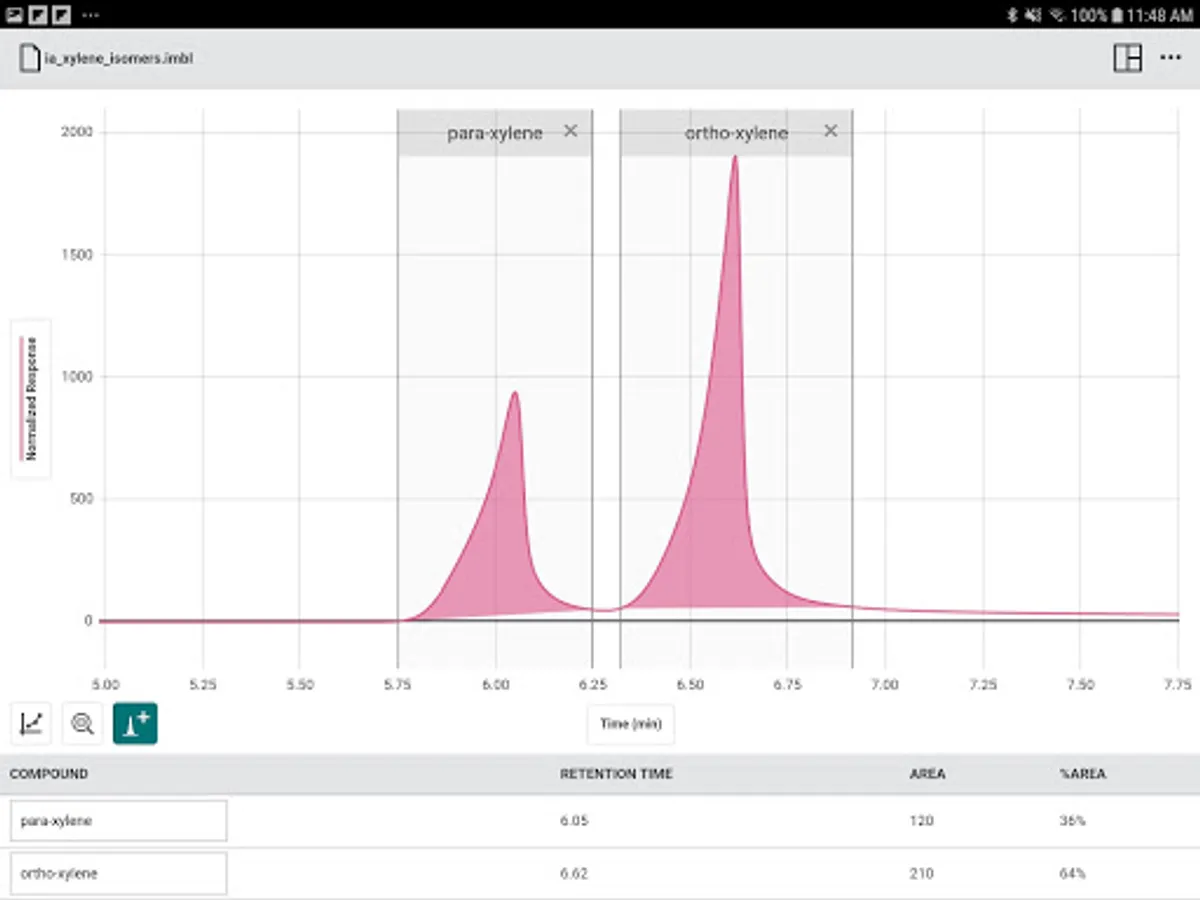The height and width of the screenshot is (900, 1200).
Task: Remove the ortho-xylene peak label
Action: 830,131
